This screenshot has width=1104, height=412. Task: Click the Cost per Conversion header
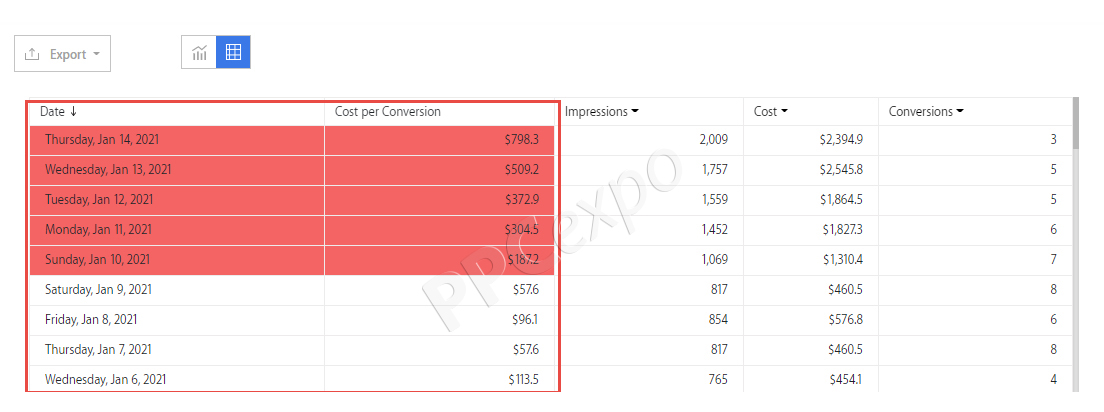click(388, 112)
